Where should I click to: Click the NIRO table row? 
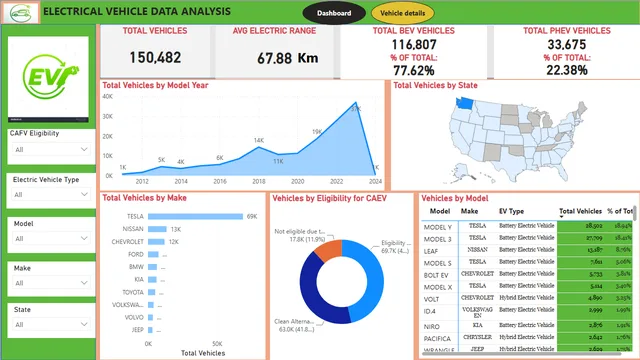coord(527,326)
